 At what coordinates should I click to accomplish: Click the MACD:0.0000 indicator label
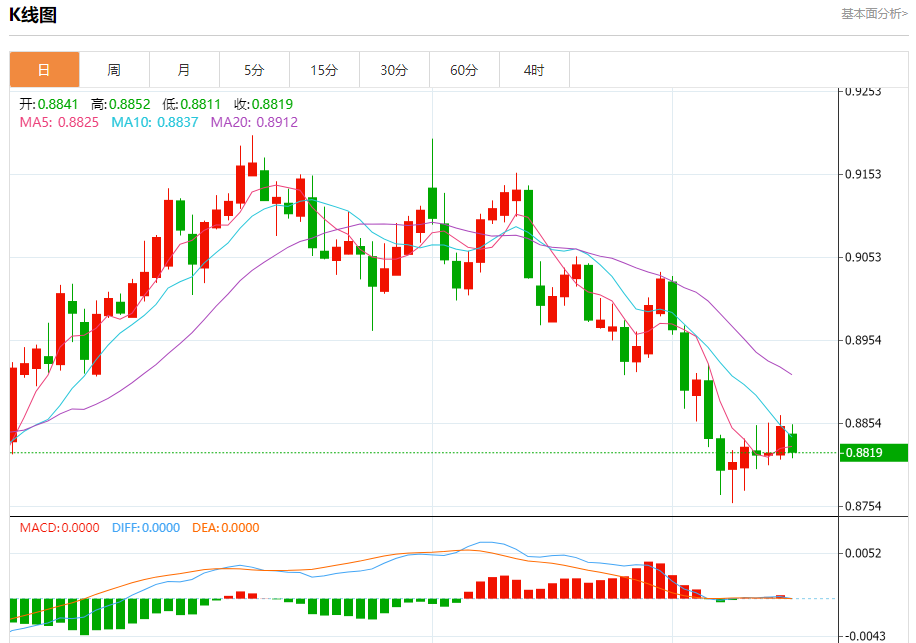[x=60, y=528]
